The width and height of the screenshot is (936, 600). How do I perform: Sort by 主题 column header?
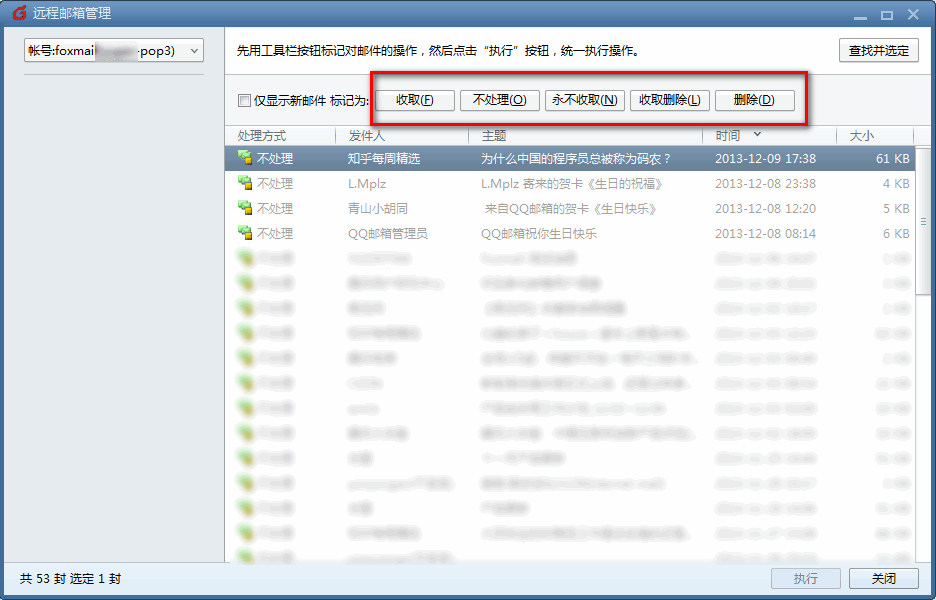(494, 136)
